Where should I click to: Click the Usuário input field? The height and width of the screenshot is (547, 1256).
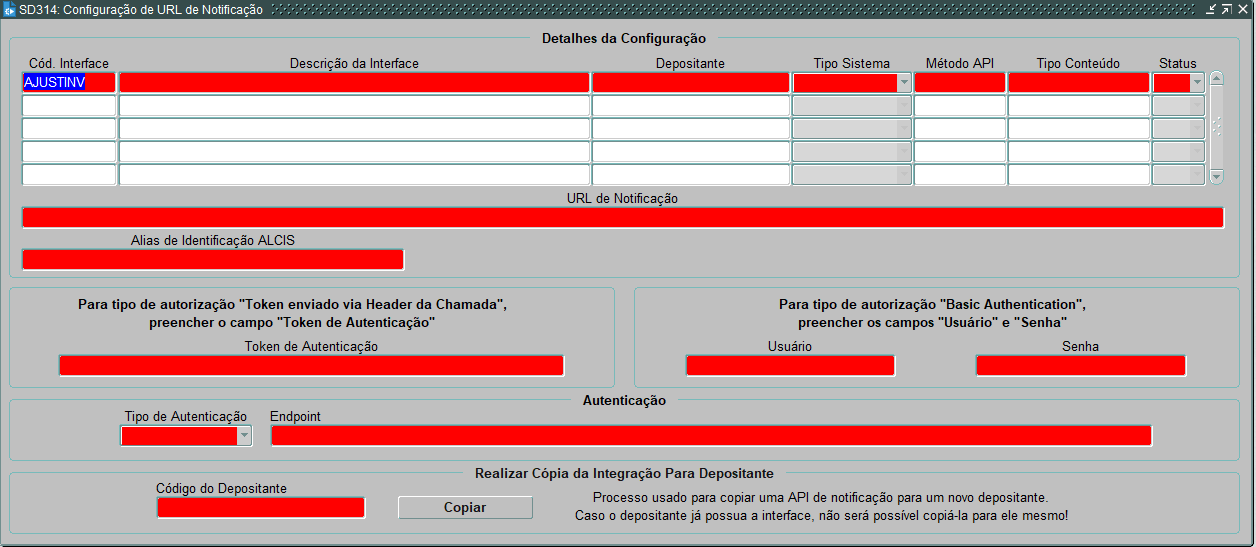click(790, 365)
